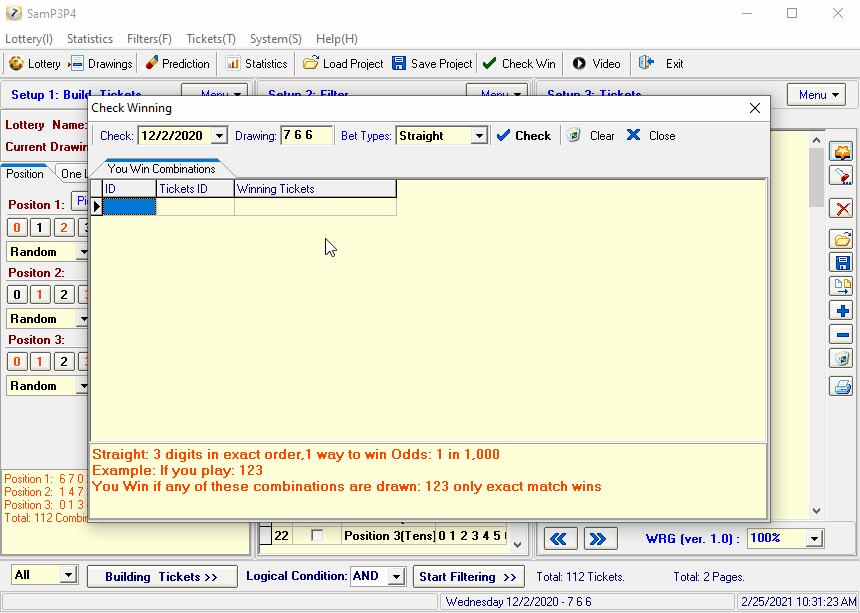
Task: Open the Lottery(l) menu
Action: [29, 39]
